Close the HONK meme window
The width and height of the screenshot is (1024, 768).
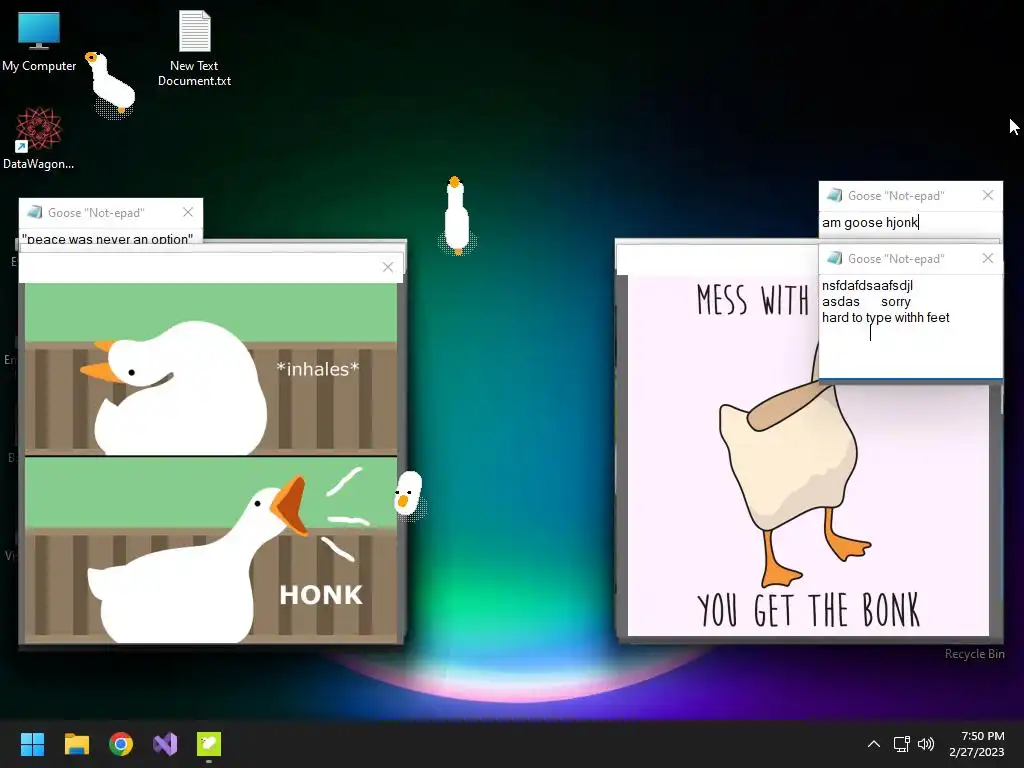click(388, 267)
